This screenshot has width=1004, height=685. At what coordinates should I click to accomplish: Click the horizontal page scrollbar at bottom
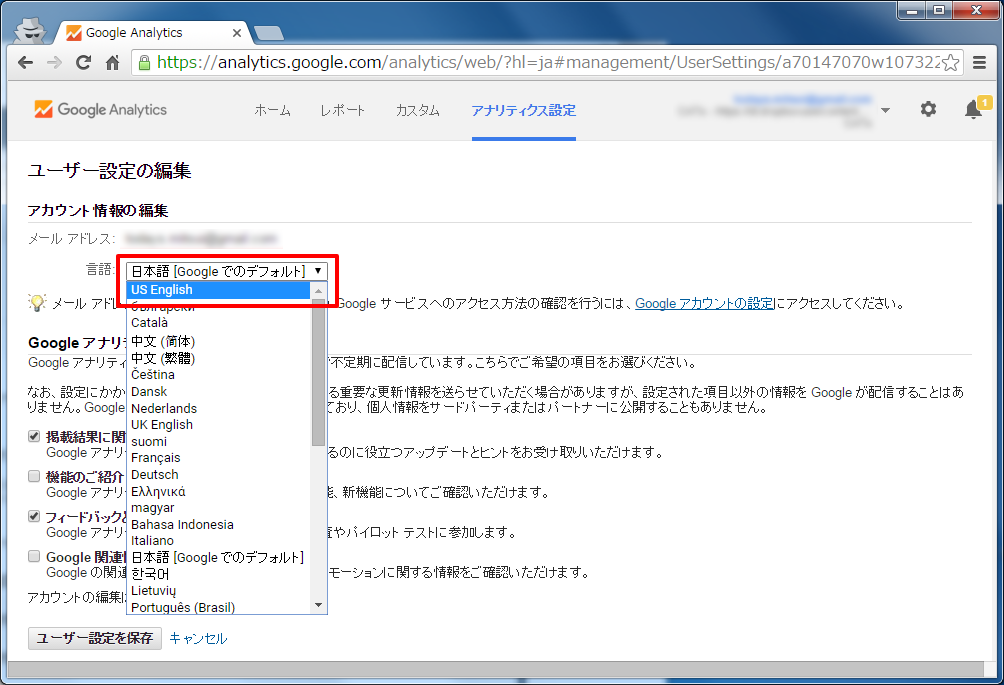click(496, 669)
